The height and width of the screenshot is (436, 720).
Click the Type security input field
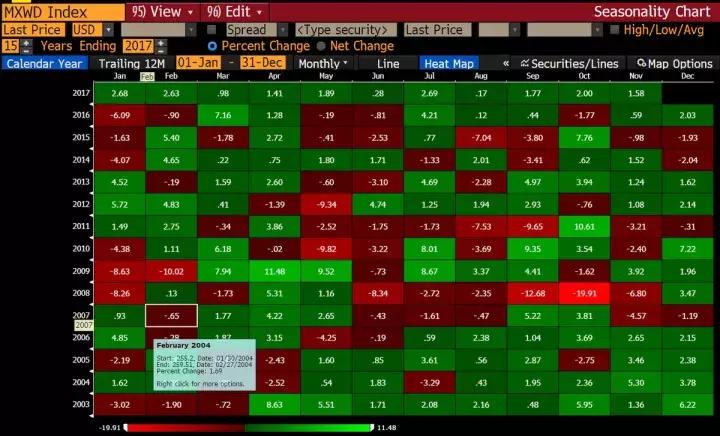(x=331, y=30)
